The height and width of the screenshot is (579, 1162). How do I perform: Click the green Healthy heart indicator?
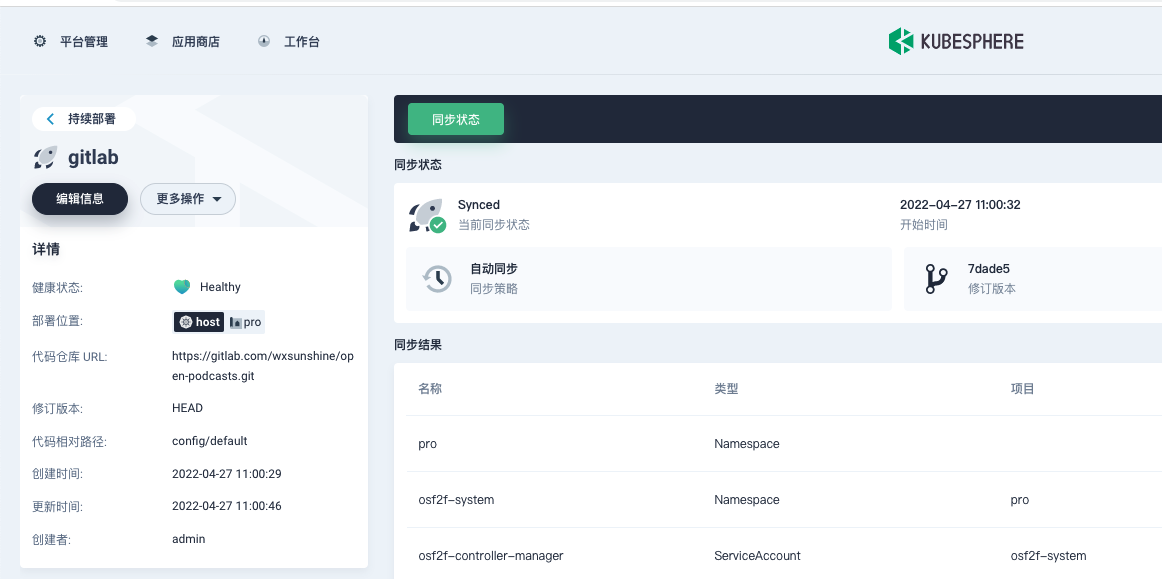click(182, 286)
